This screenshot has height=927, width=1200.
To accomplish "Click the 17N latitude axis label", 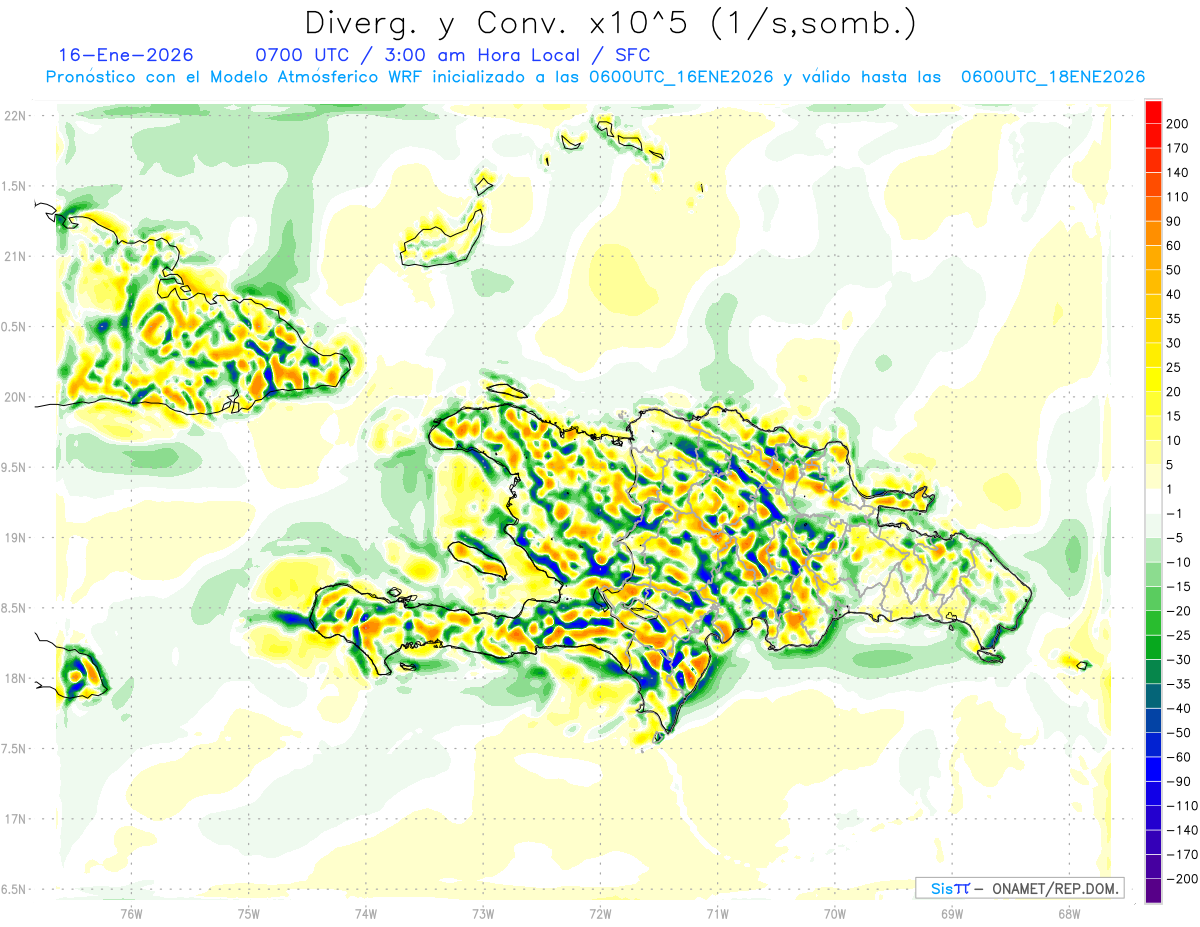I will (15, 819).
